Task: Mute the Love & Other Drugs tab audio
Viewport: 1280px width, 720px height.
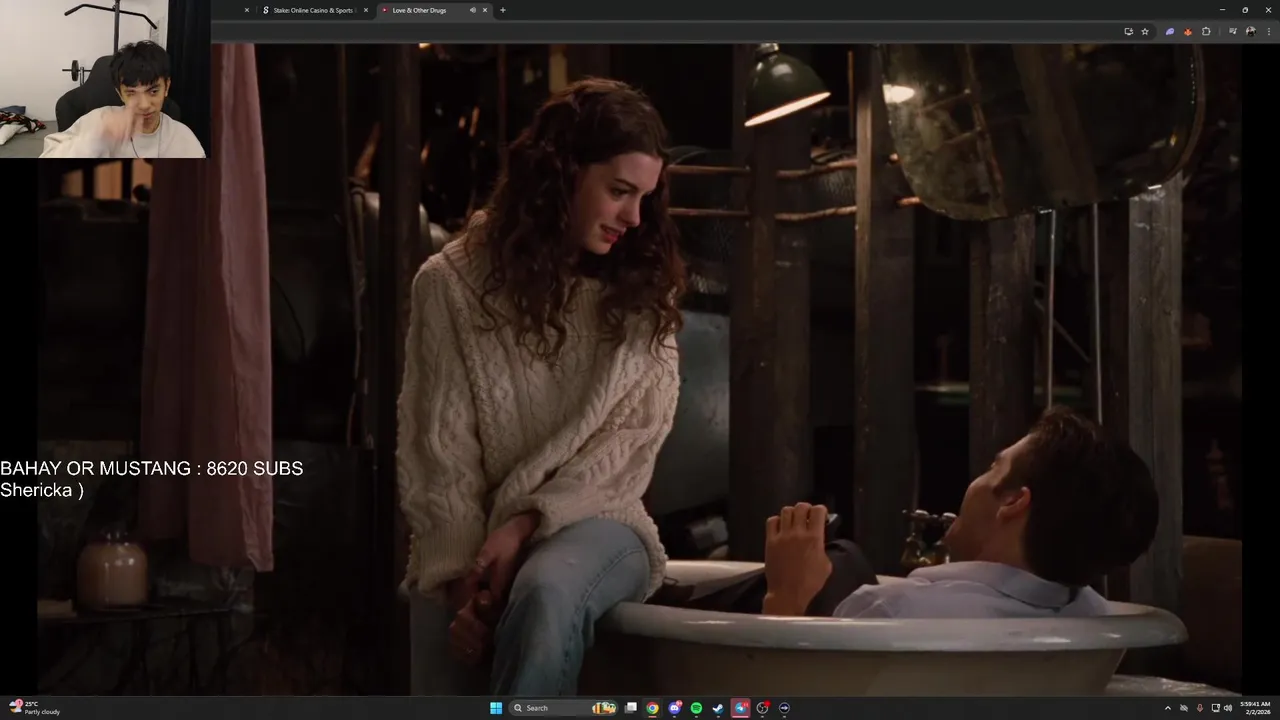Action: click(473, 10)
